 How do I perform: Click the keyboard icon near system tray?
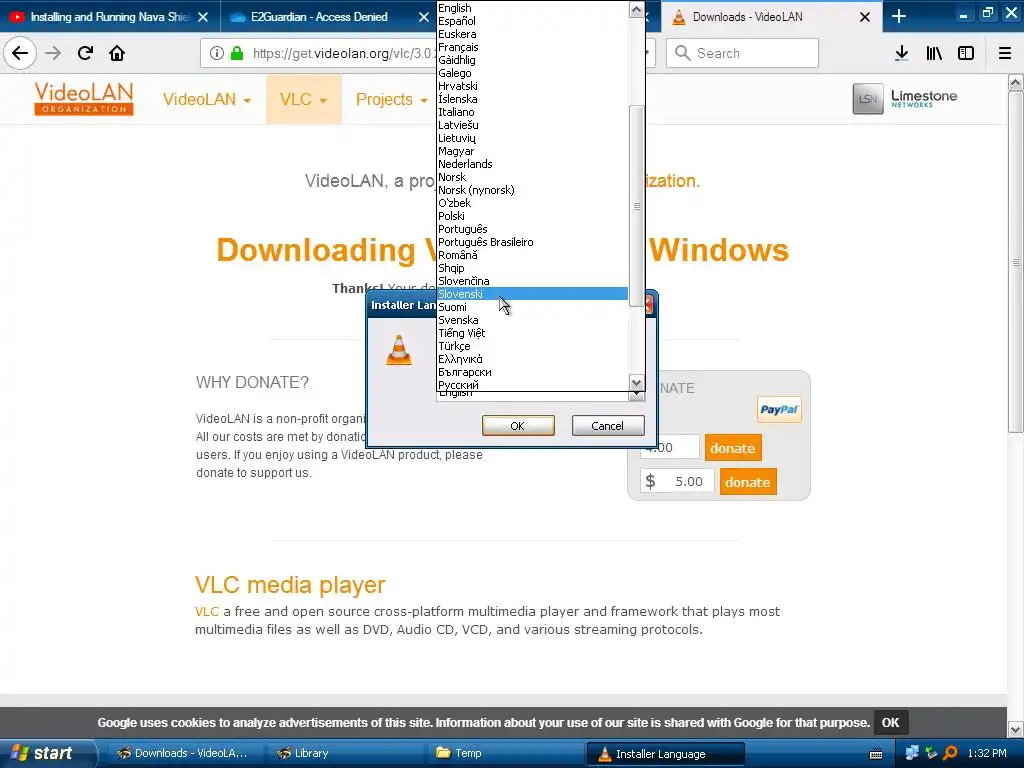876,754
